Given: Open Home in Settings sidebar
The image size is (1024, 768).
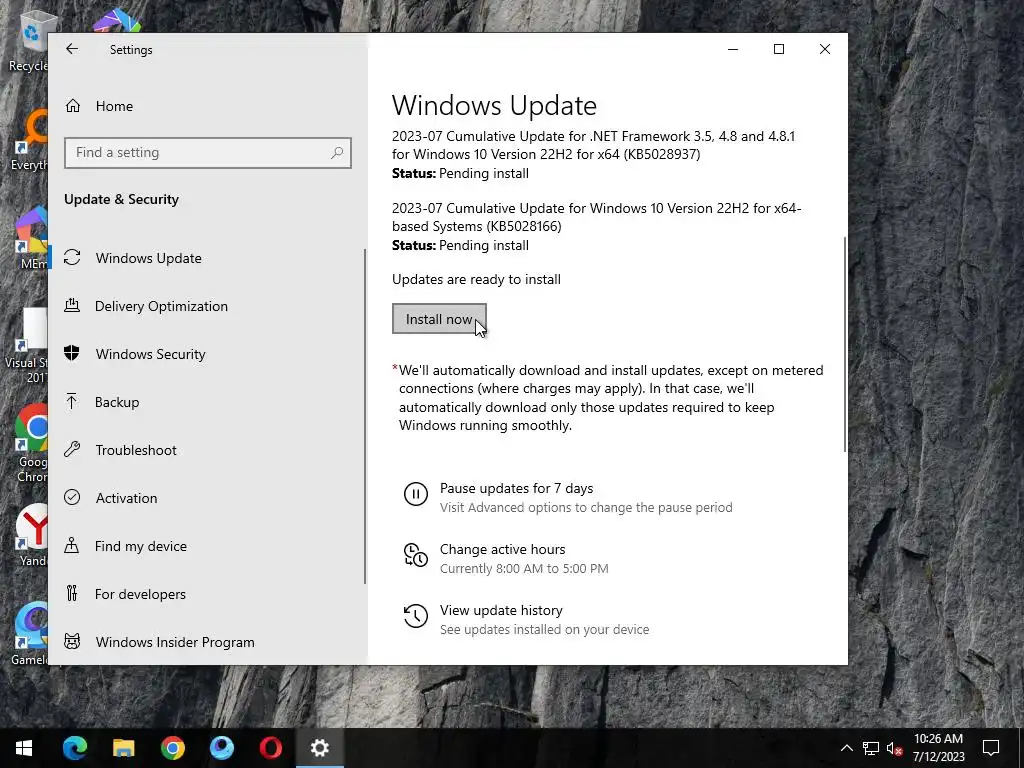Looking at the screenshot, I should click(114, 106).
